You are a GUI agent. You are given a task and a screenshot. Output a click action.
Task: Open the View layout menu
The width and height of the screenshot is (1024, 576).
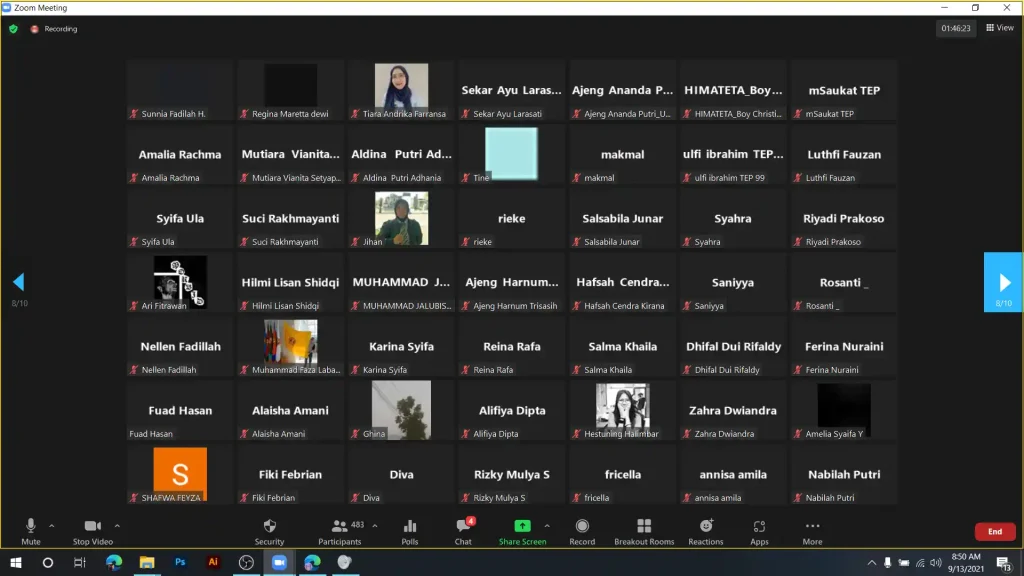click(1000, 27)
